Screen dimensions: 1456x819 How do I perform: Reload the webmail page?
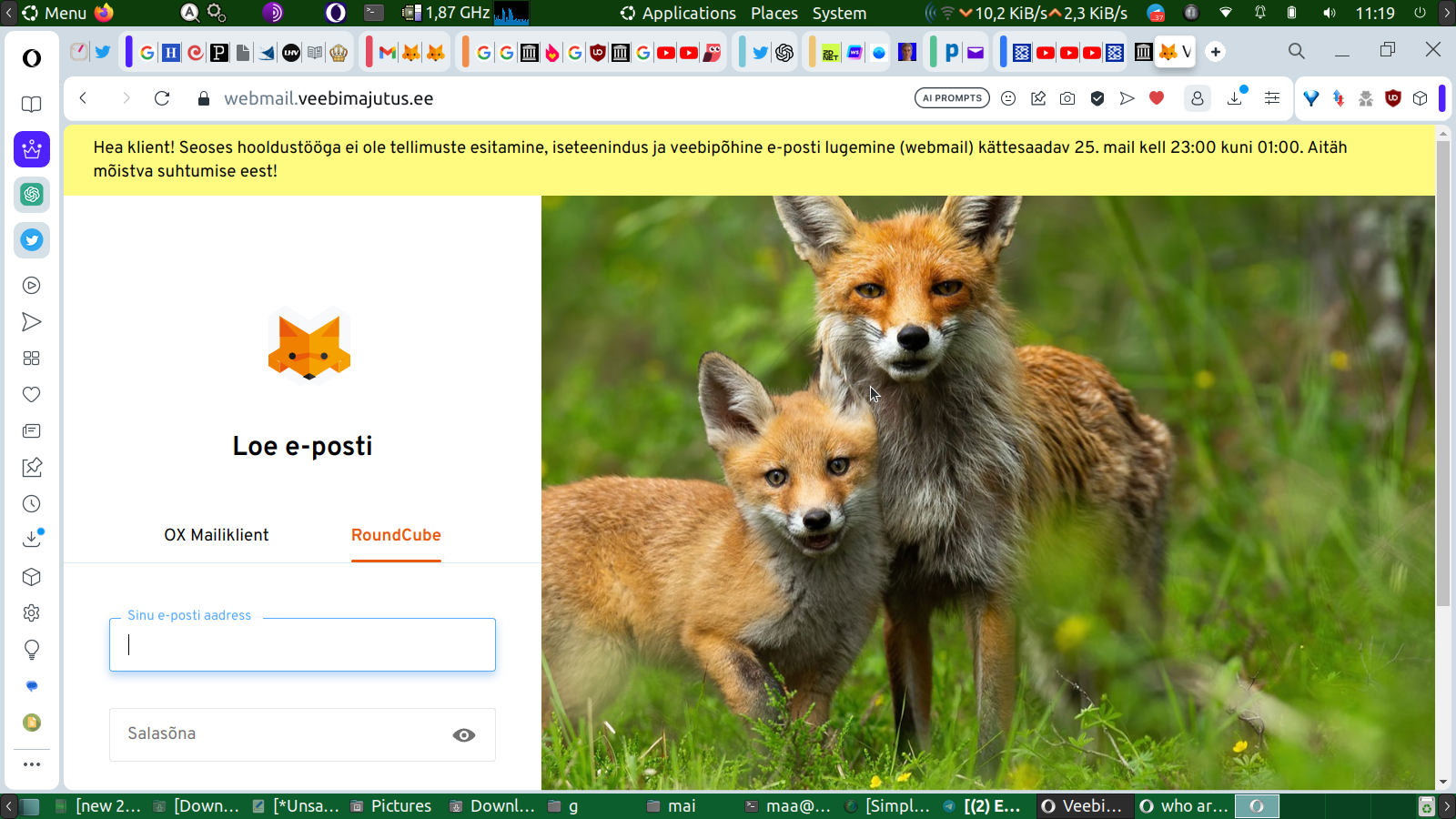pos(162,98)
